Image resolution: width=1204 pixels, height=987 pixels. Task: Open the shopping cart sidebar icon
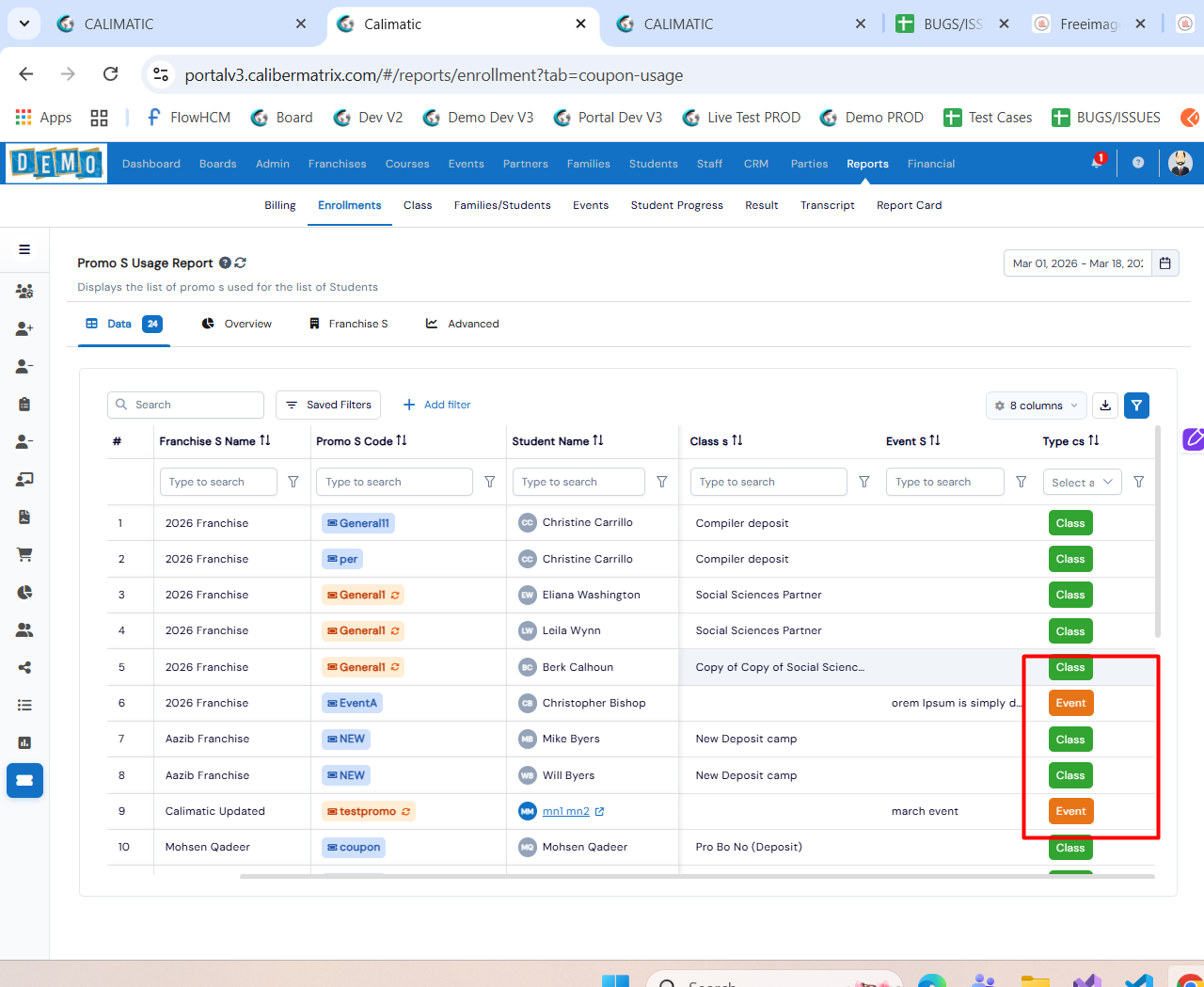[x=24, y=554]
